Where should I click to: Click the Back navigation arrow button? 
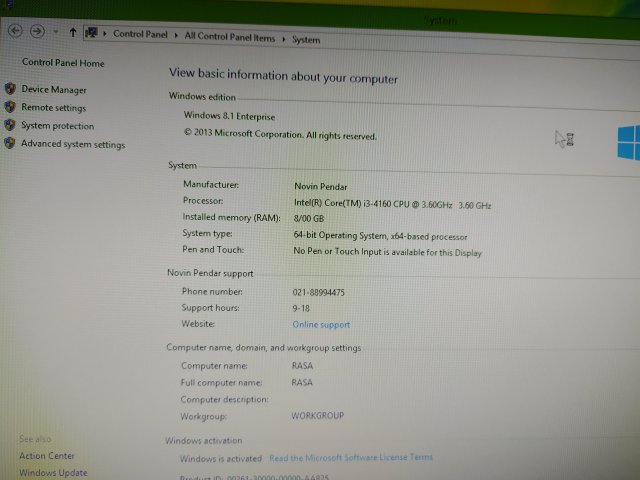click(15, 31)
